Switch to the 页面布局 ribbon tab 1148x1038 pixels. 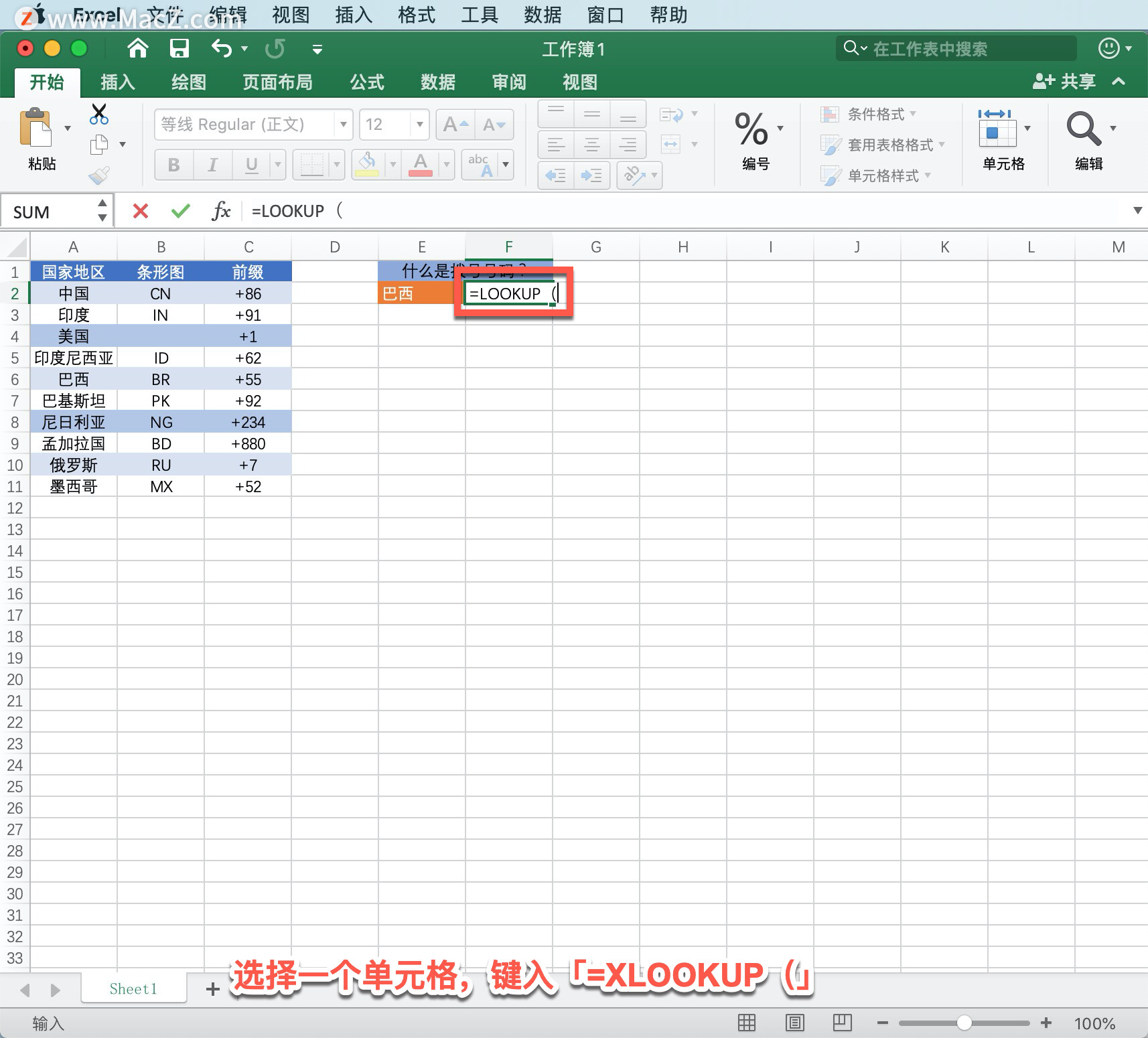(278, 82)
